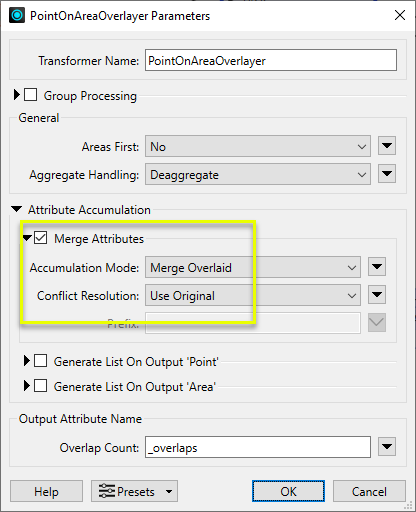Open the Conflict Resolution value options arrow
The image size is (416, 512).
[377, 295]
